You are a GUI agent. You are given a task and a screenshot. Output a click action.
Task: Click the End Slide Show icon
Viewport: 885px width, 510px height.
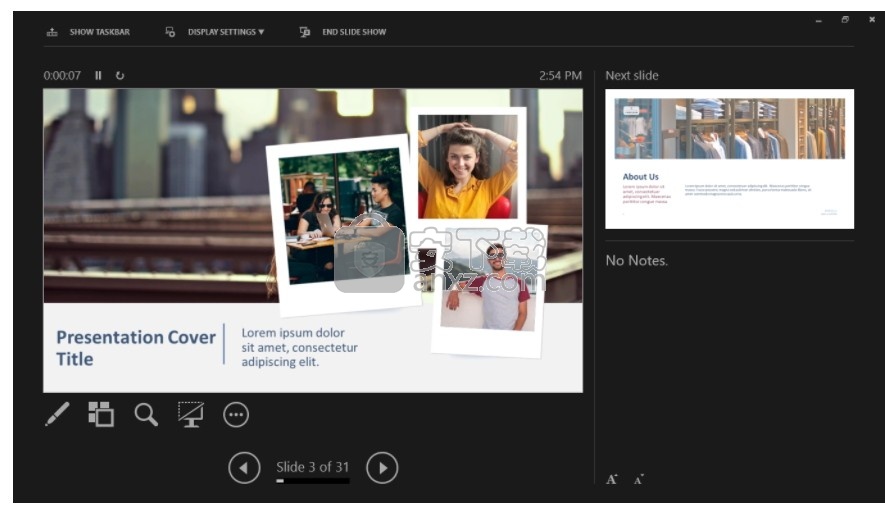[x=305, y=32]
